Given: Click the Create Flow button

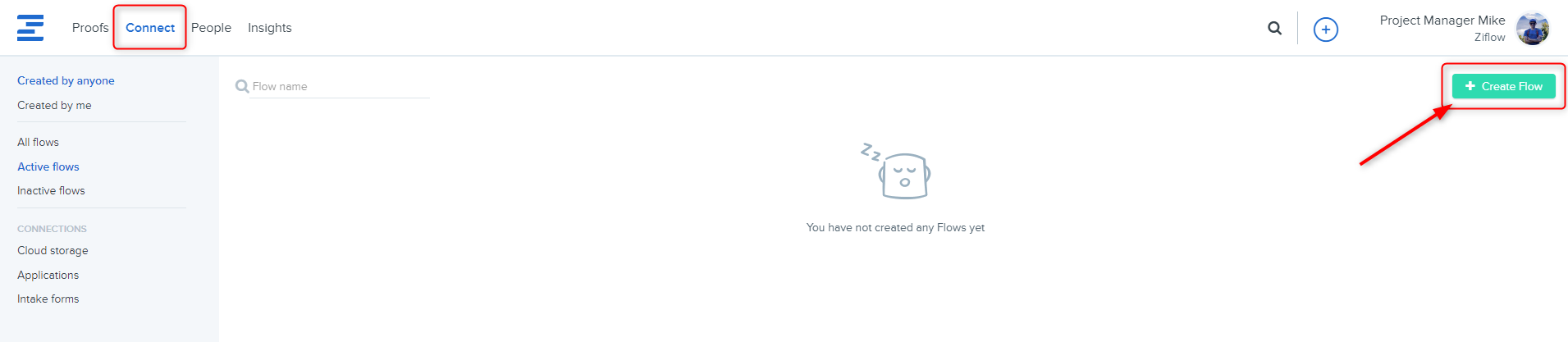Looking at the screenshot, I should (1503, 86).
